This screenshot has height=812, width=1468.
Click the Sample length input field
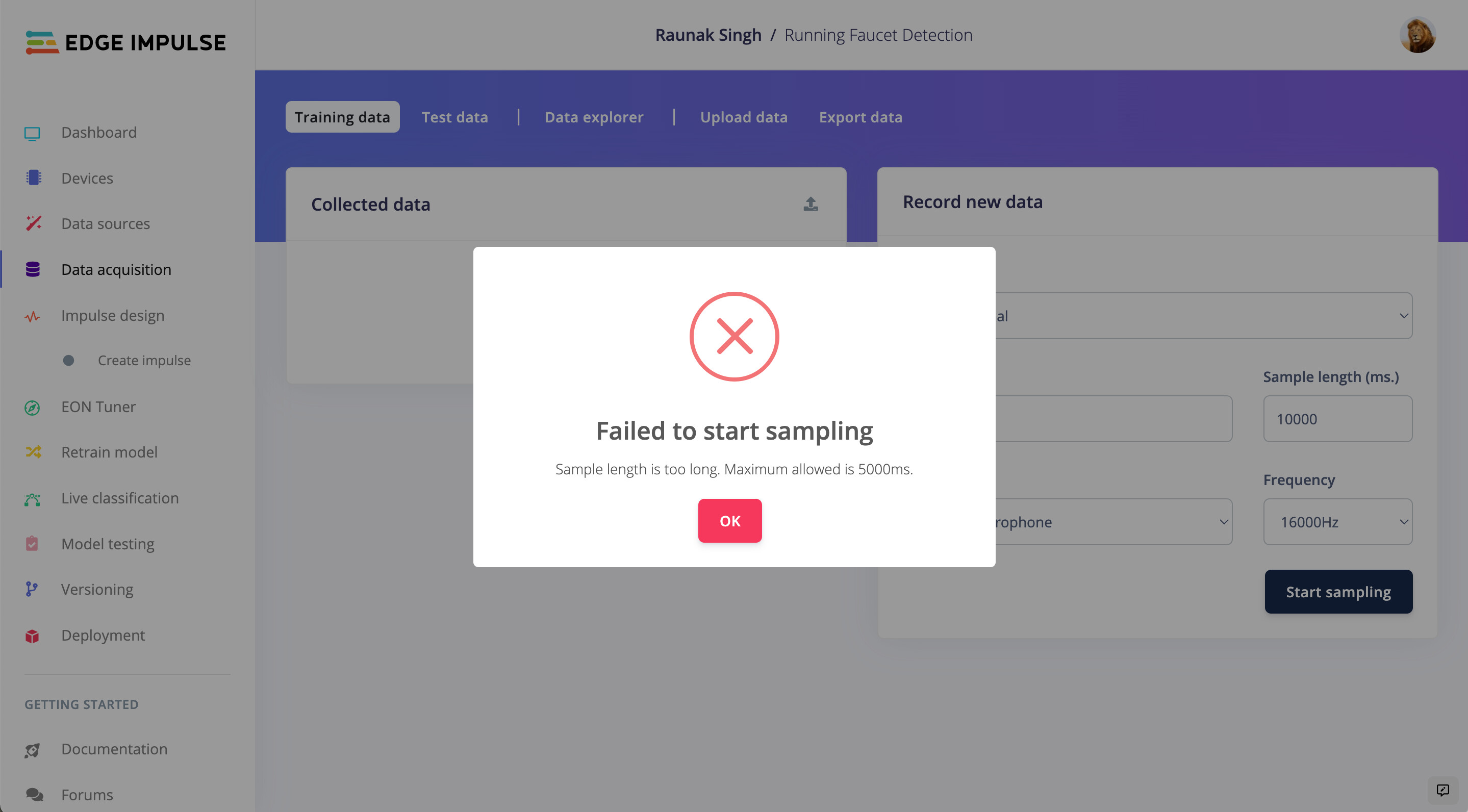coord(1337,419)
